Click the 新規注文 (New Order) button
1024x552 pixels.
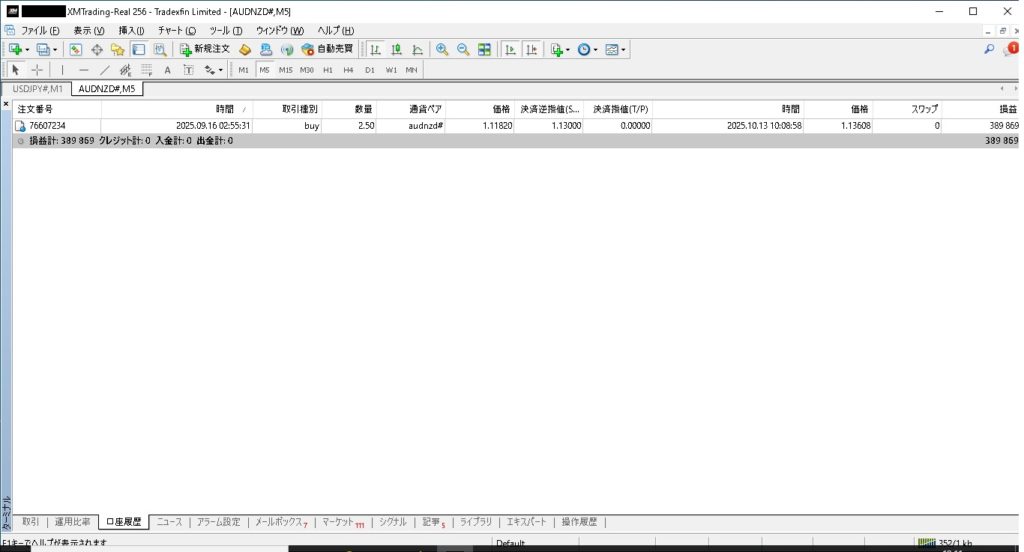(x=205, y=49)
